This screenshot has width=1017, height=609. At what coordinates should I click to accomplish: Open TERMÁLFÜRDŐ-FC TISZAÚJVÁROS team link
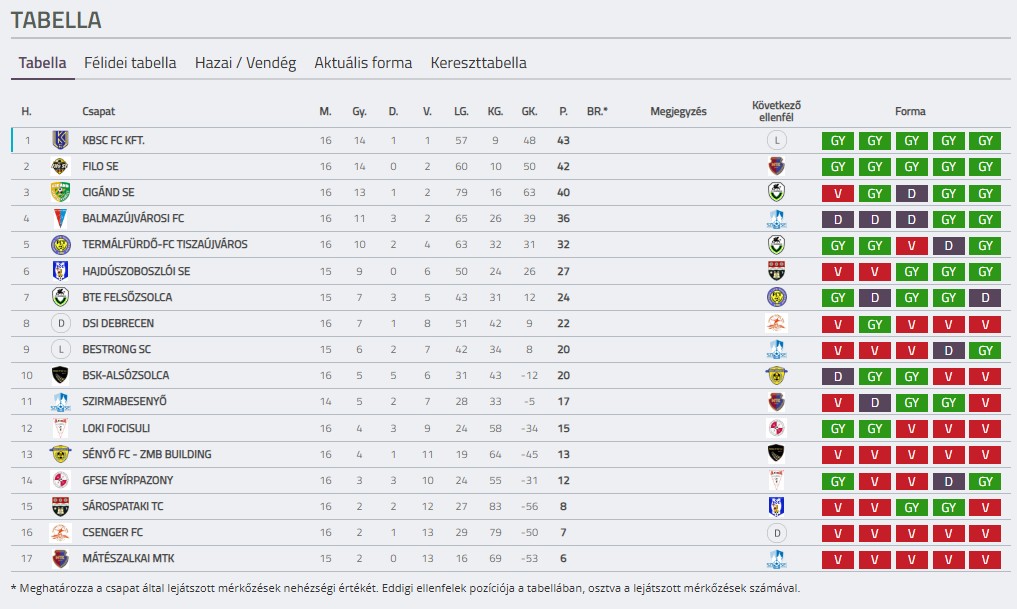pos(165,244)
